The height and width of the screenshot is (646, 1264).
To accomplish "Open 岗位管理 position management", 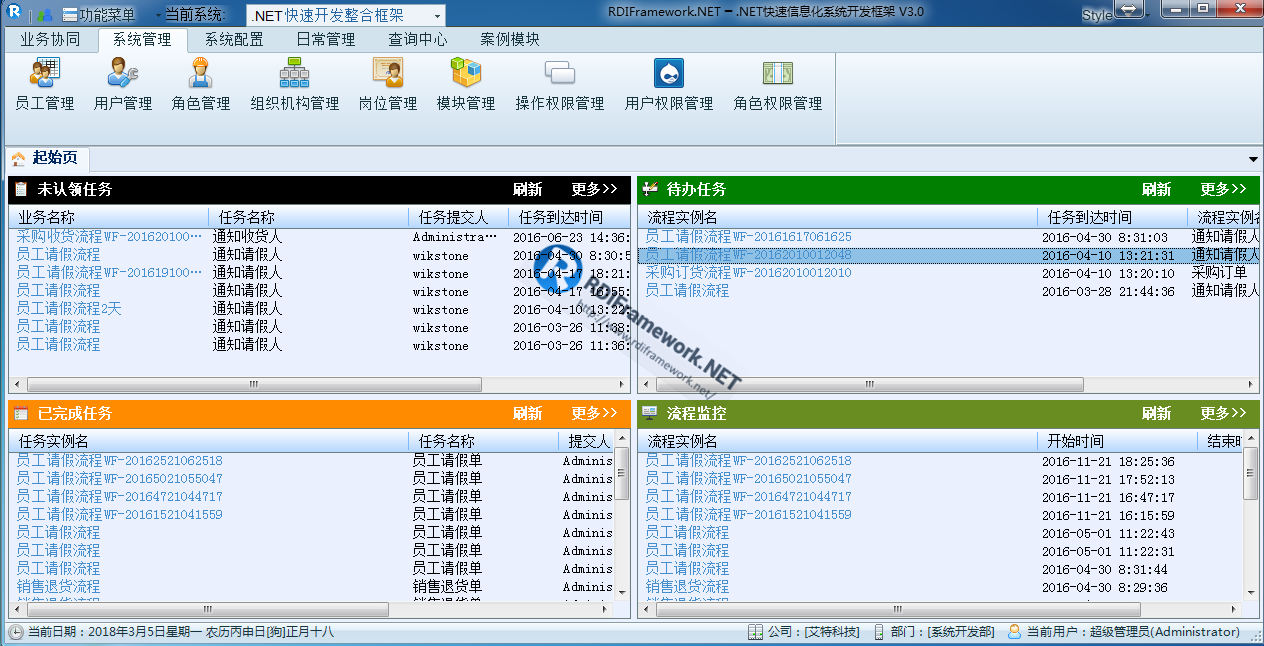I will 387,84.
